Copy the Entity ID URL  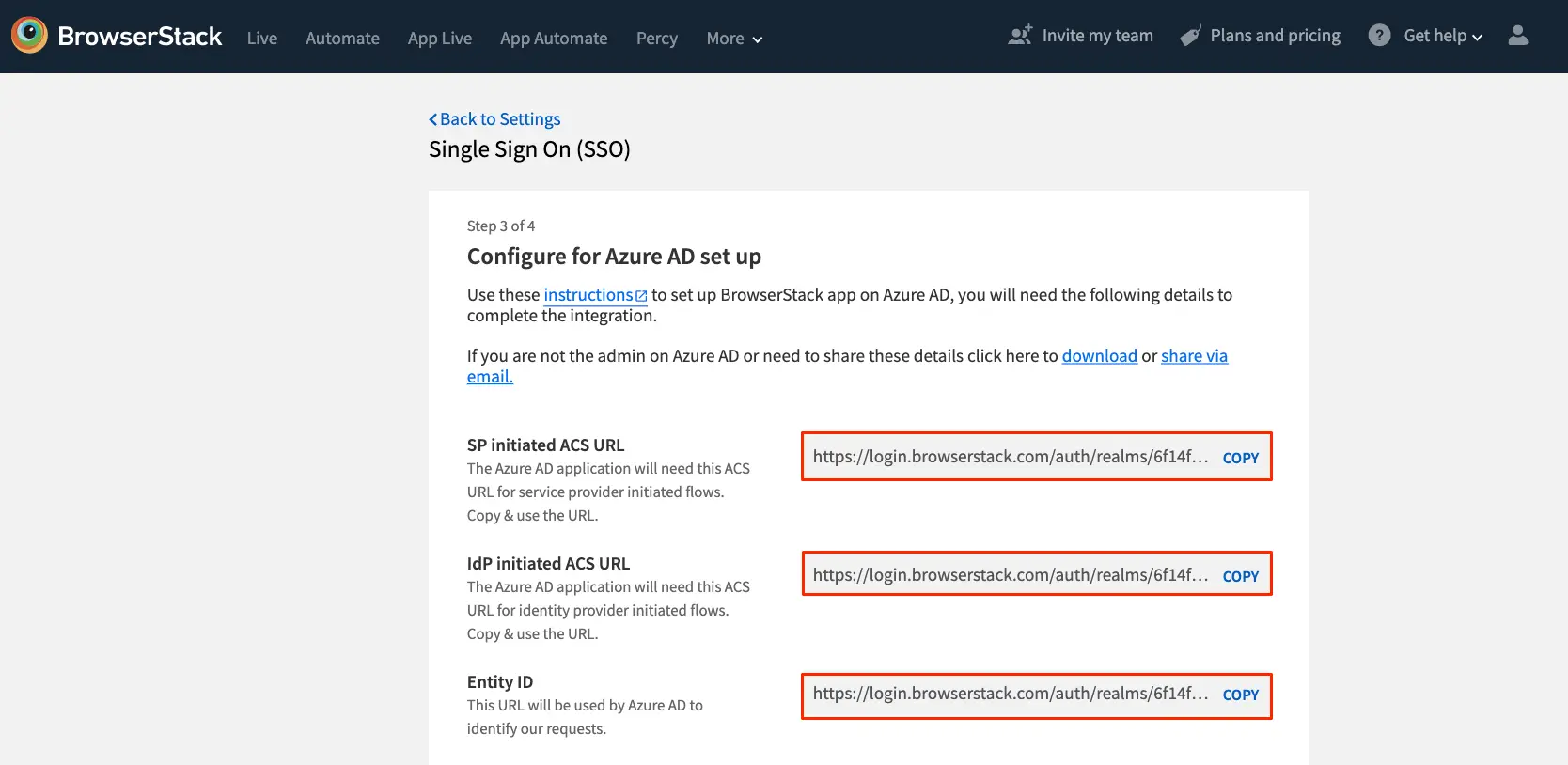[x=1240, y=695]
